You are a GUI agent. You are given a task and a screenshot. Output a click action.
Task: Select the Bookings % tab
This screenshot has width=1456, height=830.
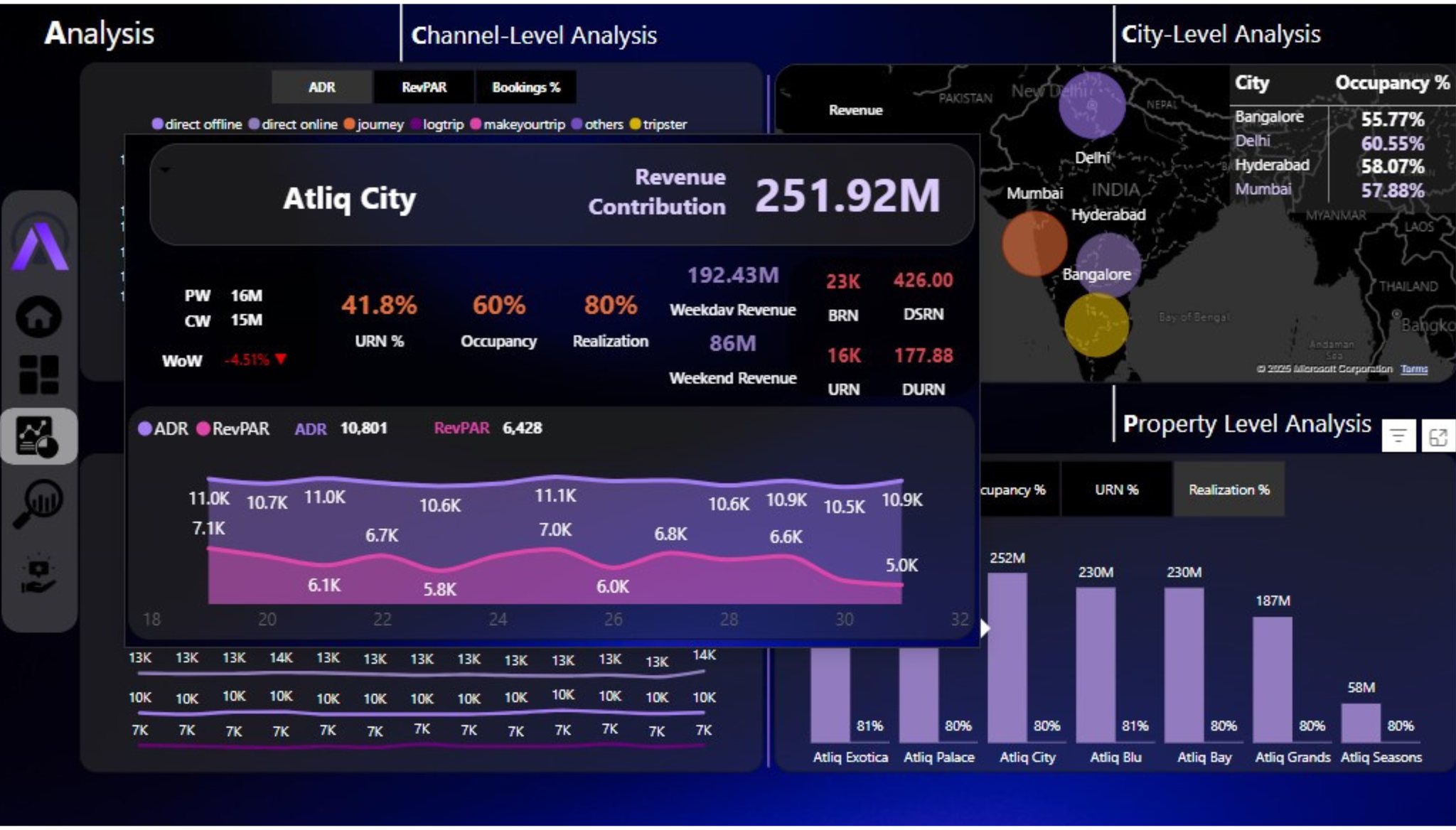coord(525,87)
